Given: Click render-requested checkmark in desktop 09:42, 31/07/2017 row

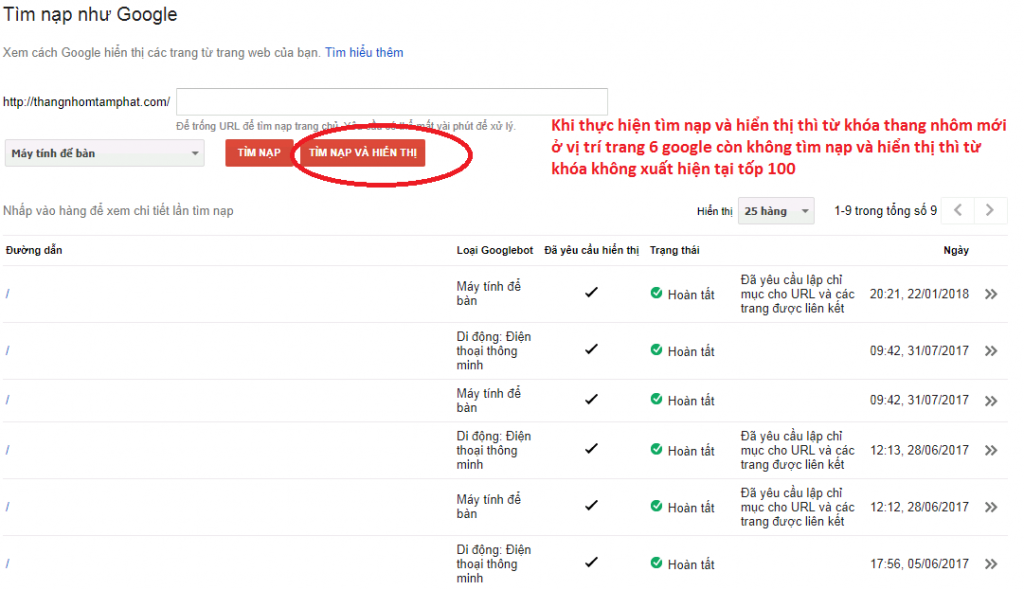Looking at the screenshot, I should pos(591,399).
